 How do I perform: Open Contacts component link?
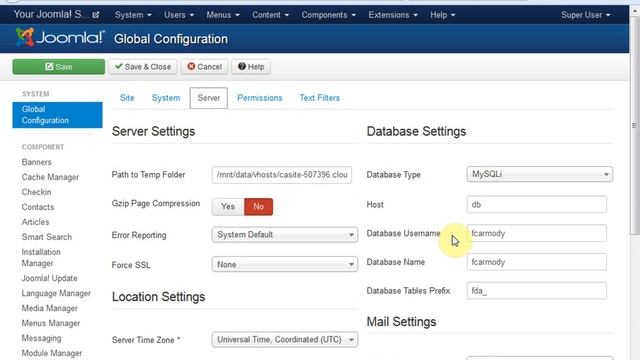coord(38,207)
